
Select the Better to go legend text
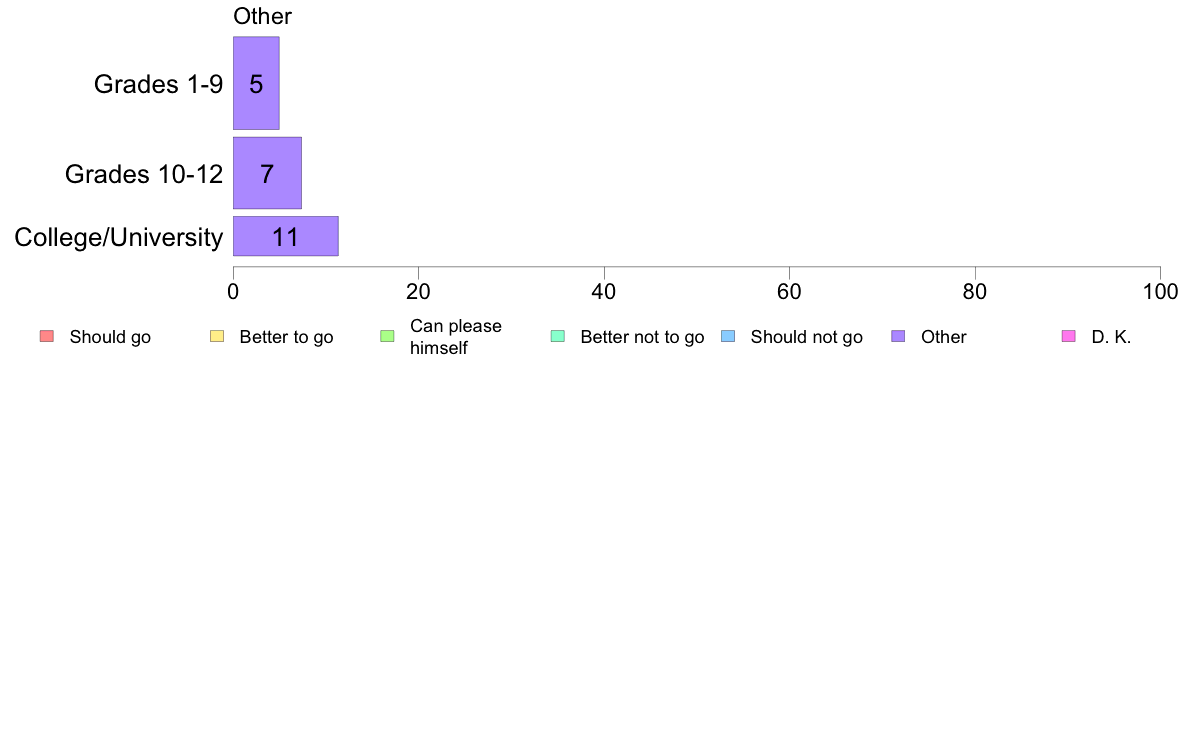286,337
